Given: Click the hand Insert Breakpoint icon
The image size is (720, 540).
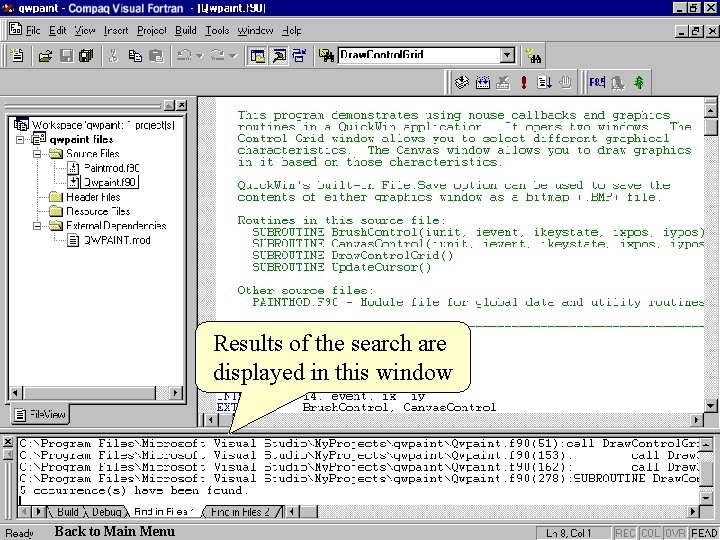Looking at the screenshot, I should pyautogui.click(x=565, y=83).
